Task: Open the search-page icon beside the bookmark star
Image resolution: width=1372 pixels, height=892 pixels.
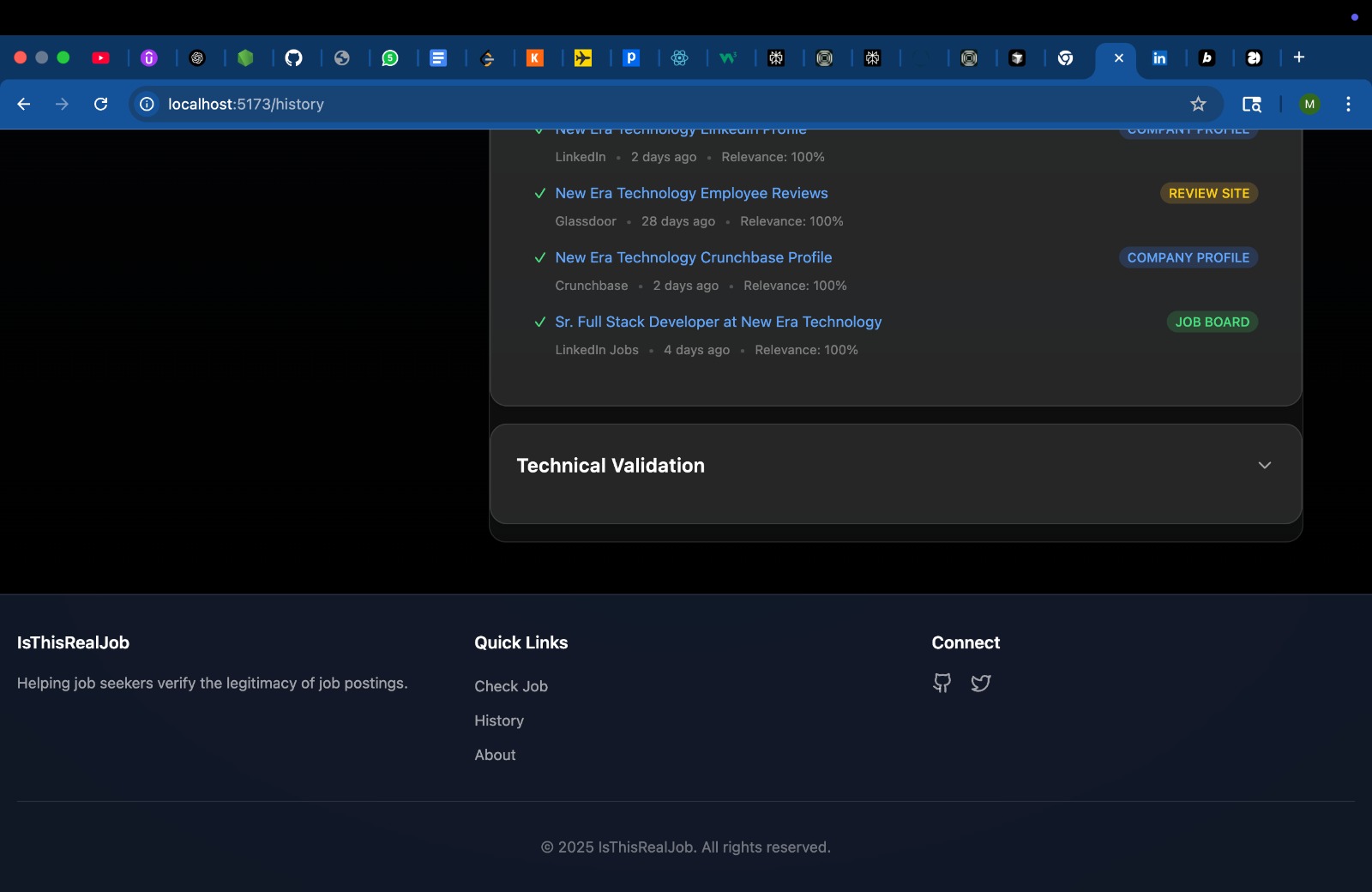Action: pos(1252,104)
